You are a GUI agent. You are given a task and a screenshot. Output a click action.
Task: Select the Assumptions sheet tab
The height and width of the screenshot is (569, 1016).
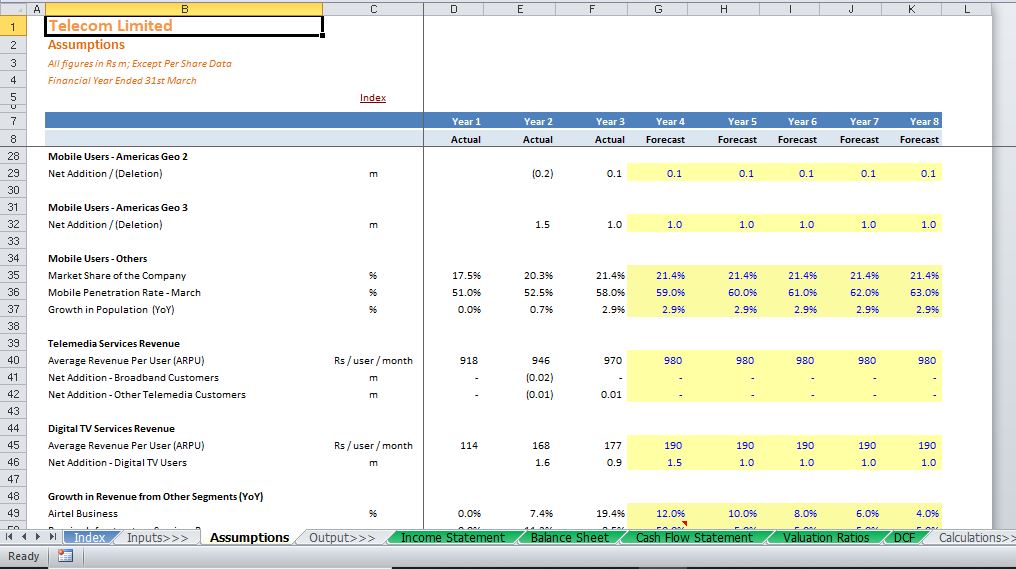tap(249, 538)
